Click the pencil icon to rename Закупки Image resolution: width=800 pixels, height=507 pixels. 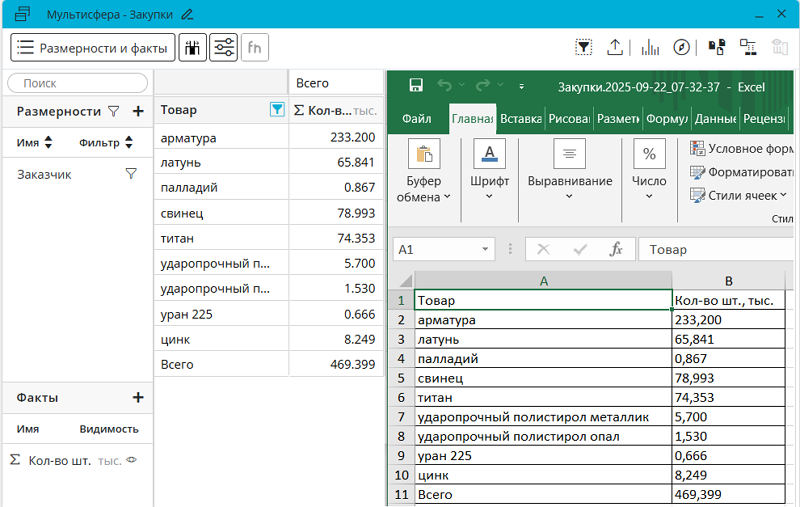pos(187,14)
